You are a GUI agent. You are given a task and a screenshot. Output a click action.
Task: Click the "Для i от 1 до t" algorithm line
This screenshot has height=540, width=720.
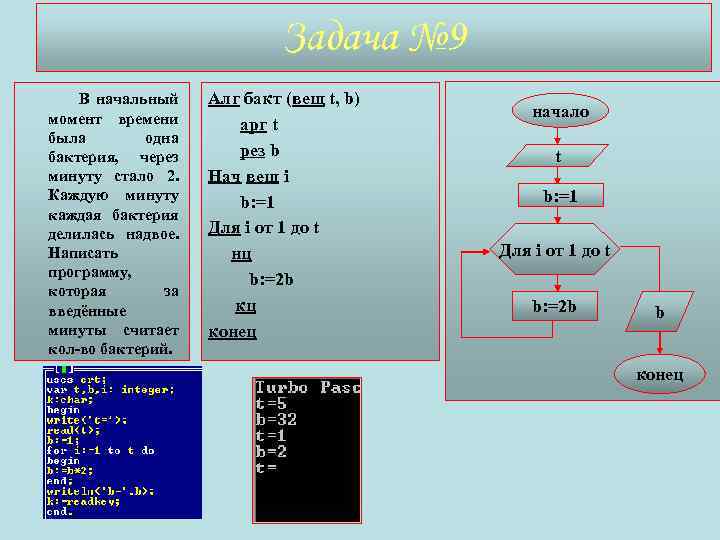click(x=264, y=228)
